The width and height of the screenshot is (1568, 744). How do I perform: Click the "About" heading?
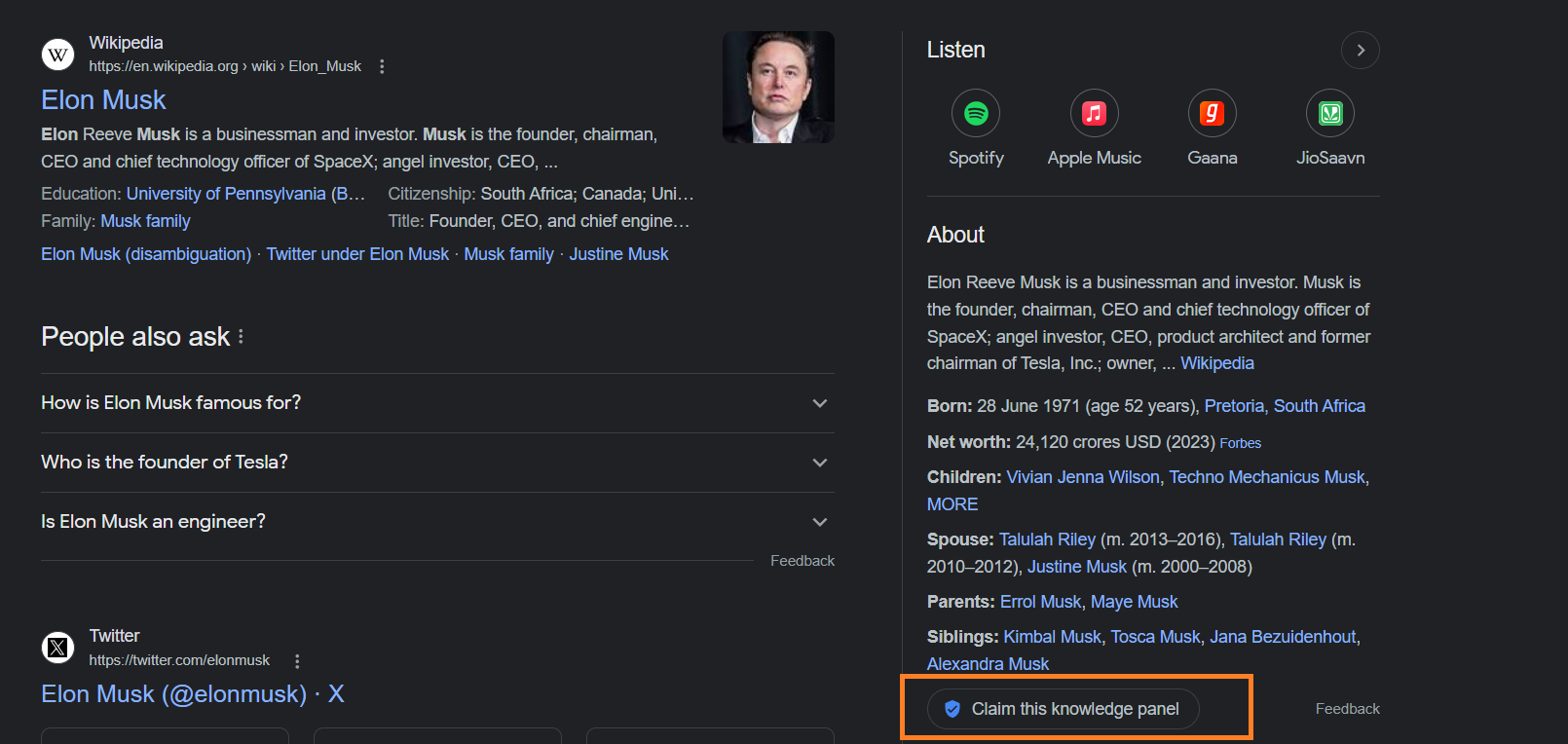(955, 235)
